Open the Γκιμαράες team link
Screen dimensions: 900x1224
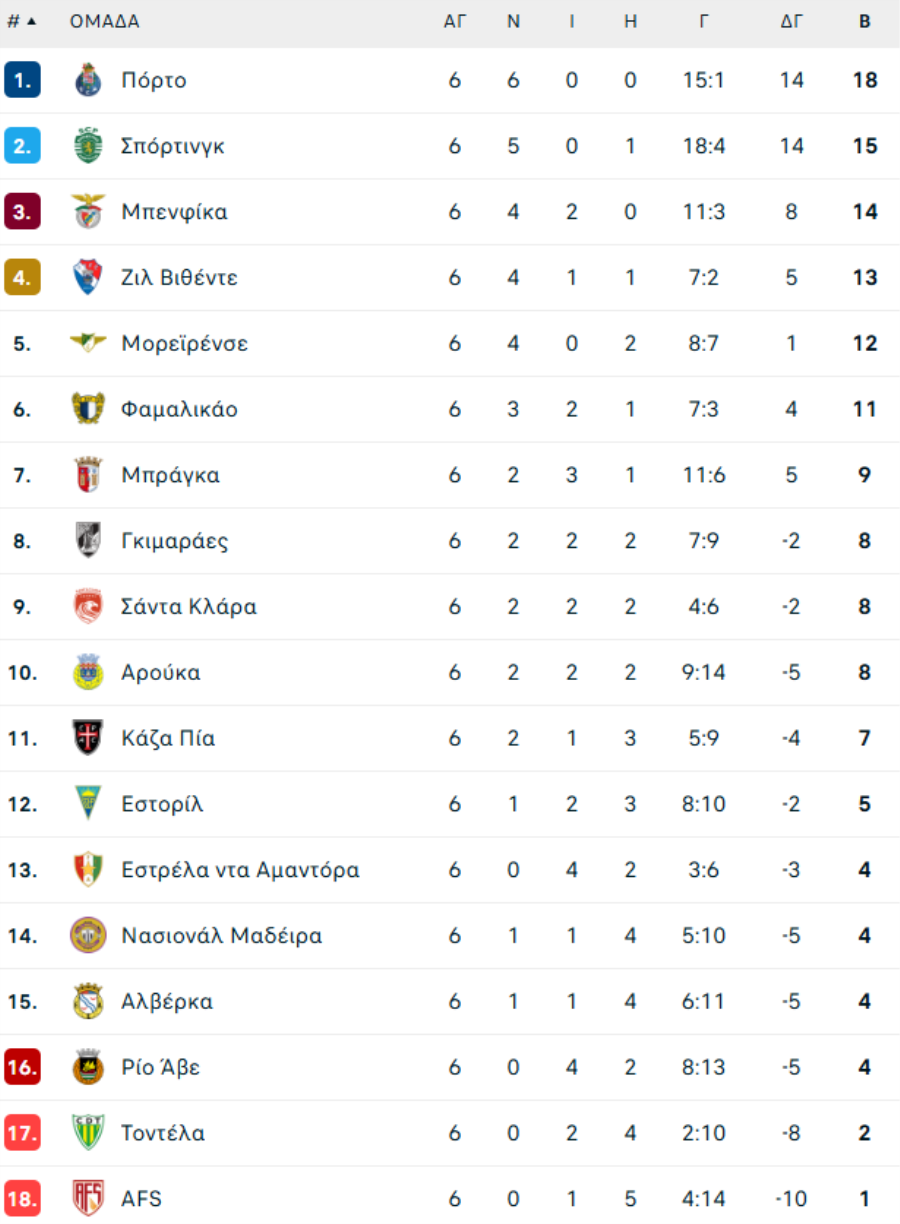[x=175, y=541]
